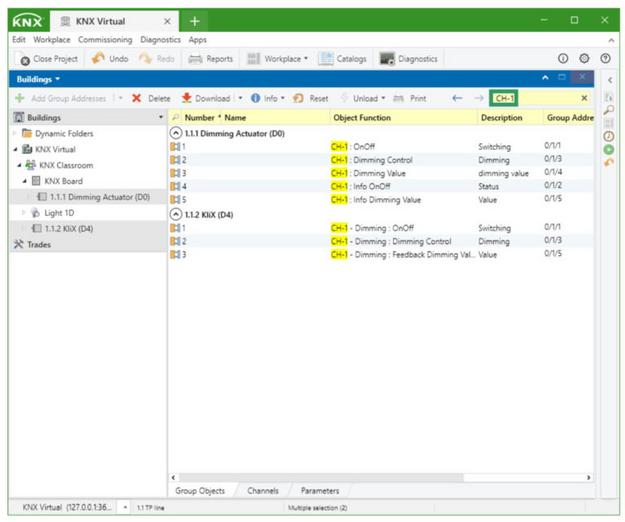Image resolution: width=625 pixels, height=522 pixels.
Task: Switch to the Channels tab
Action: (x=262, y=491)
